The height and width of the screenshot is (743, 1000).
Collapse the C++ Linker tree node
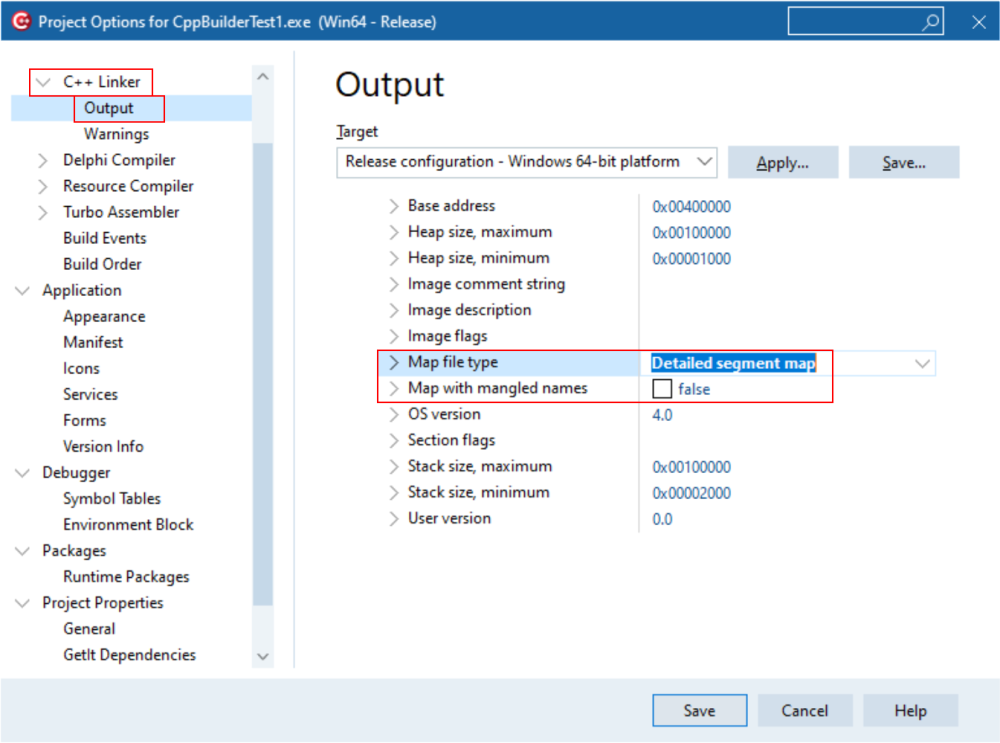(43, 82)
